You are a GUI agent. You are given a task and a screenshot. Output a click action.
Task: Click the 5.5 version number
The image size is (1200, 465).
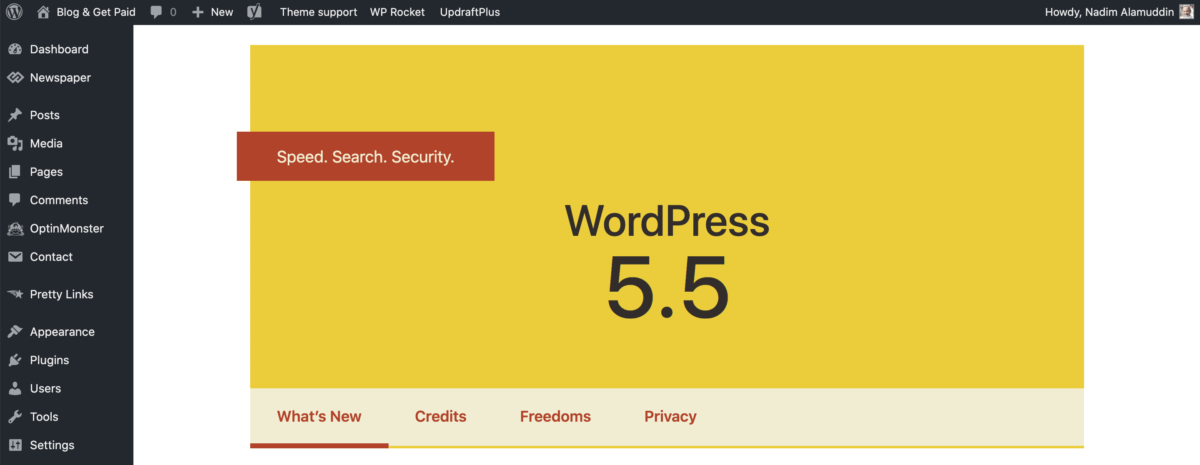(667, 286)
